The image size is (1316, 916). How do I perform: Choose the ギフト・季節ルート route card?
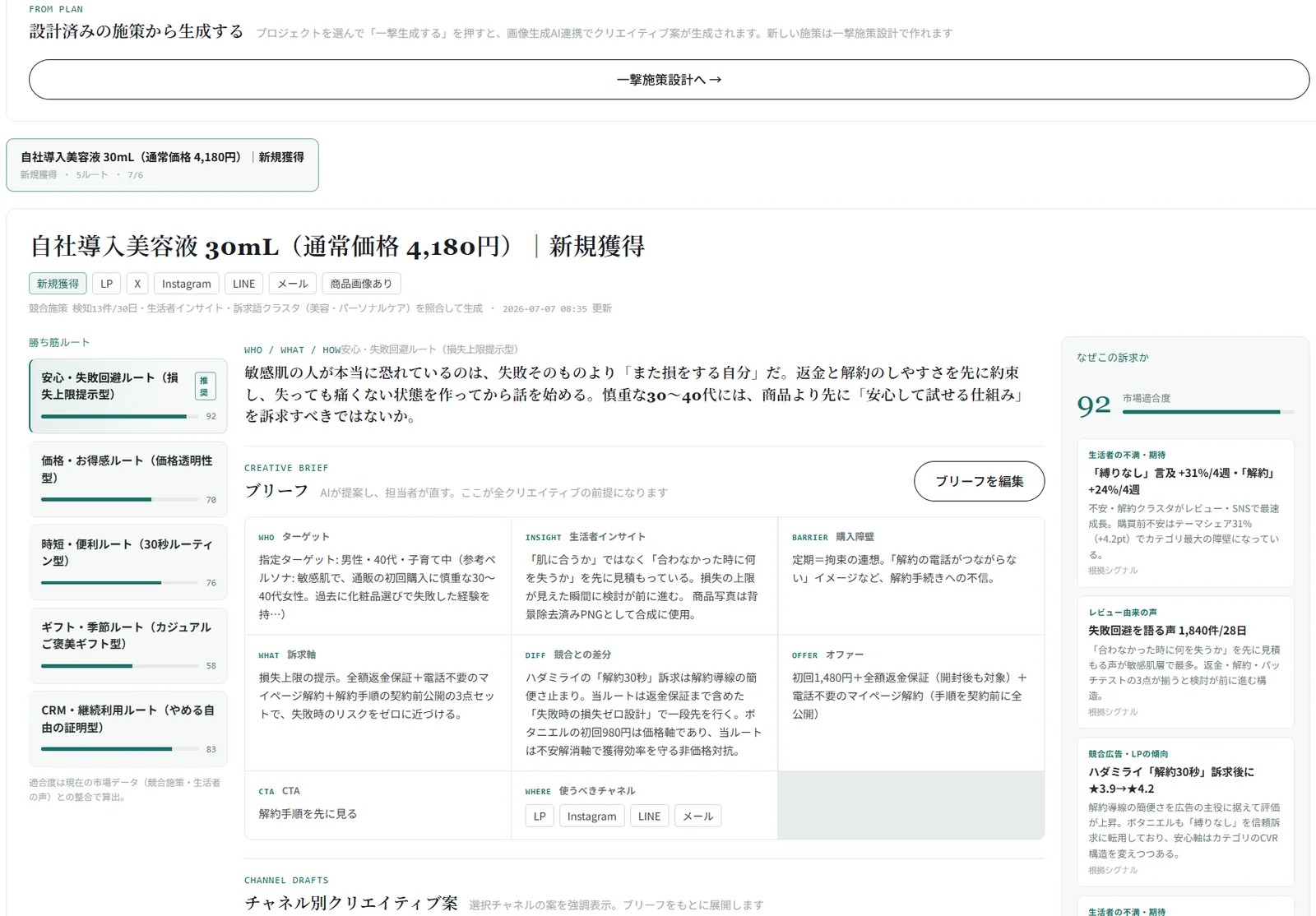(128, 645)
